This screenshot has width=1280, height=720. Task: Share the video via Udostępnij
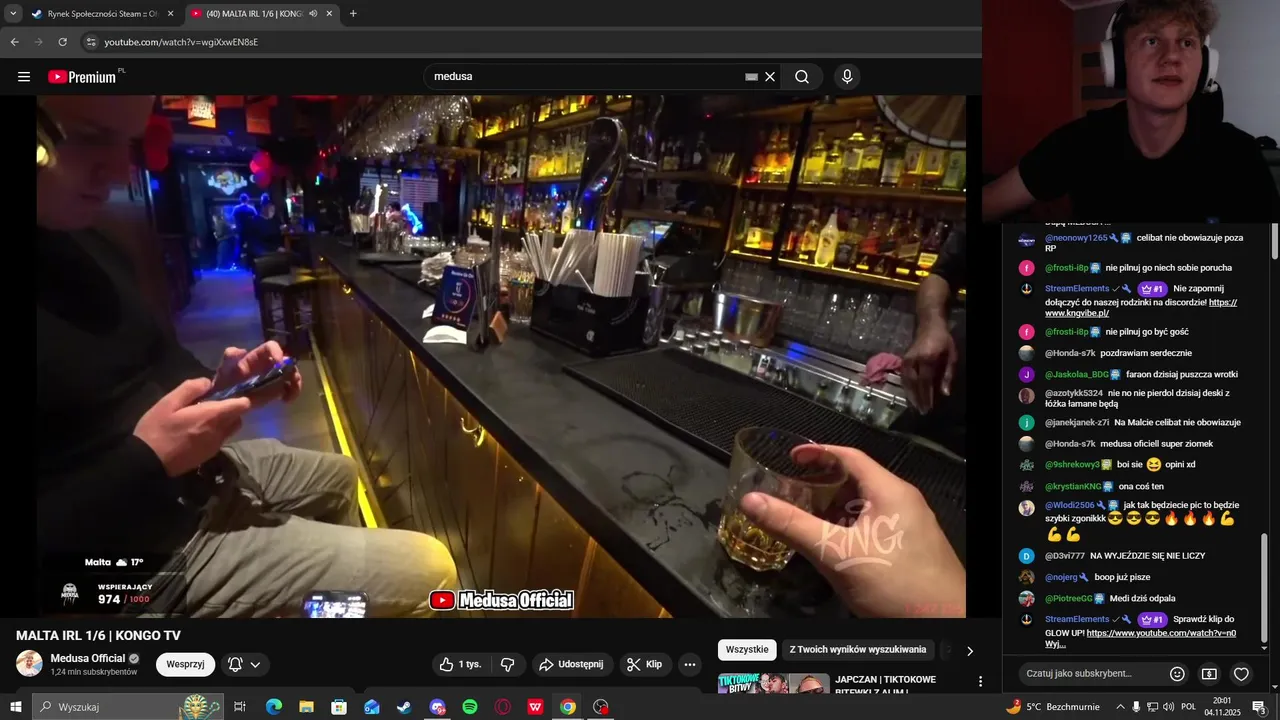click(x=571, y=664)
